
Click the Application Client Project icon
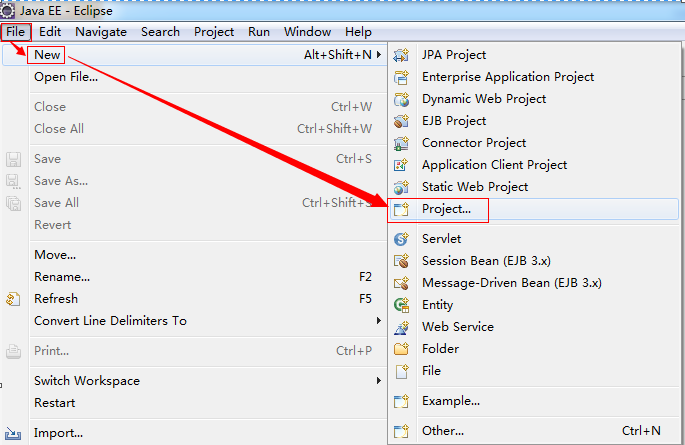coord(401,165)
